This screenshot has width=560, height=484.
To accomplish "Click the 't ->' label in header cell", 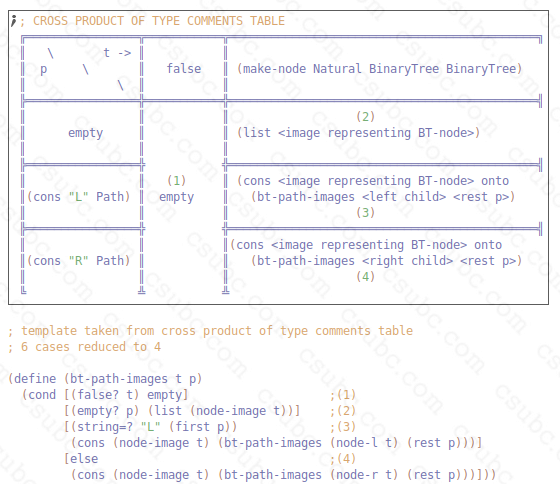I will 117,53.
